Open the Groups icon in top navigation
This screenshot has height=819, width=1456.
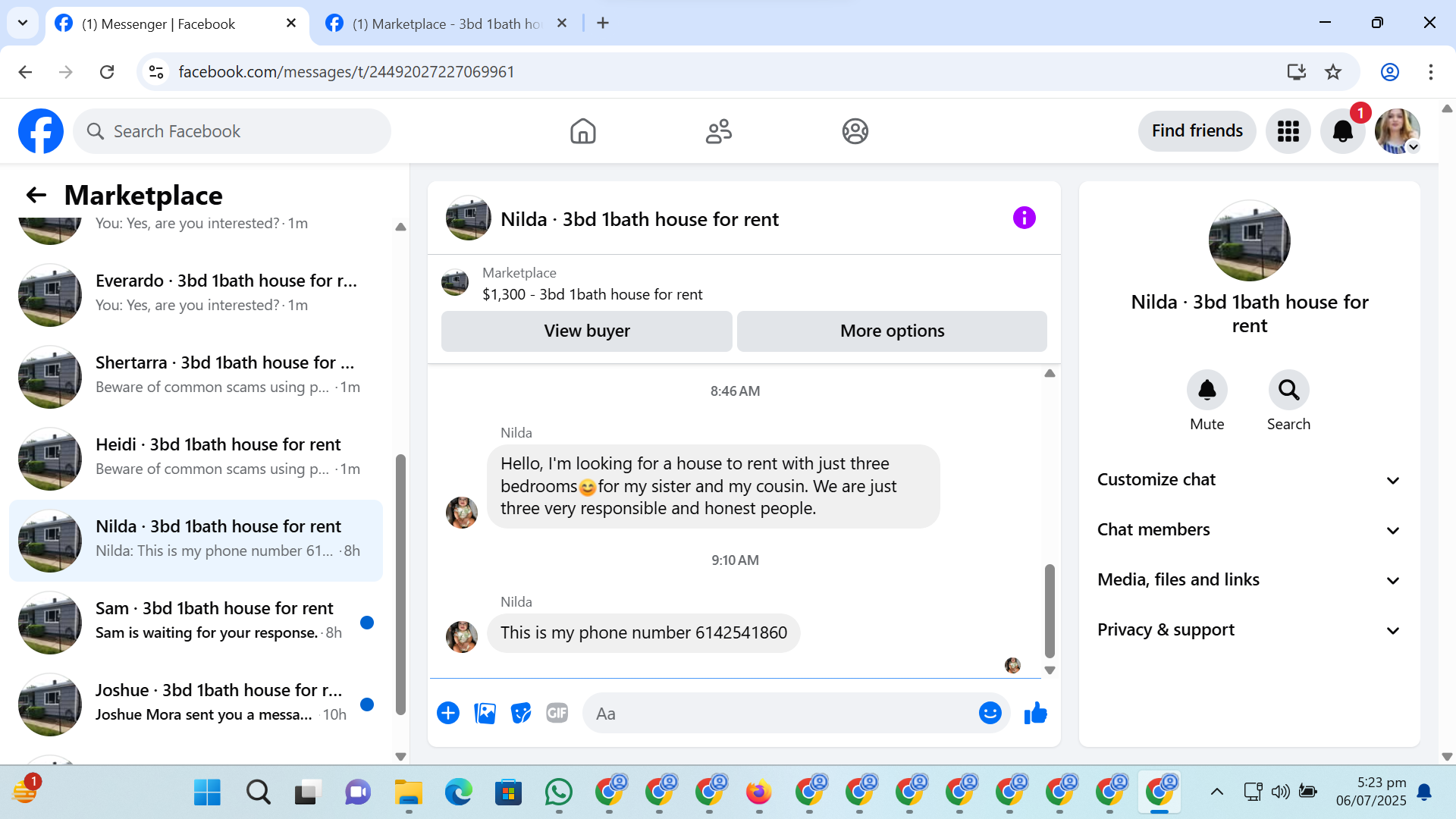point(855,131)
